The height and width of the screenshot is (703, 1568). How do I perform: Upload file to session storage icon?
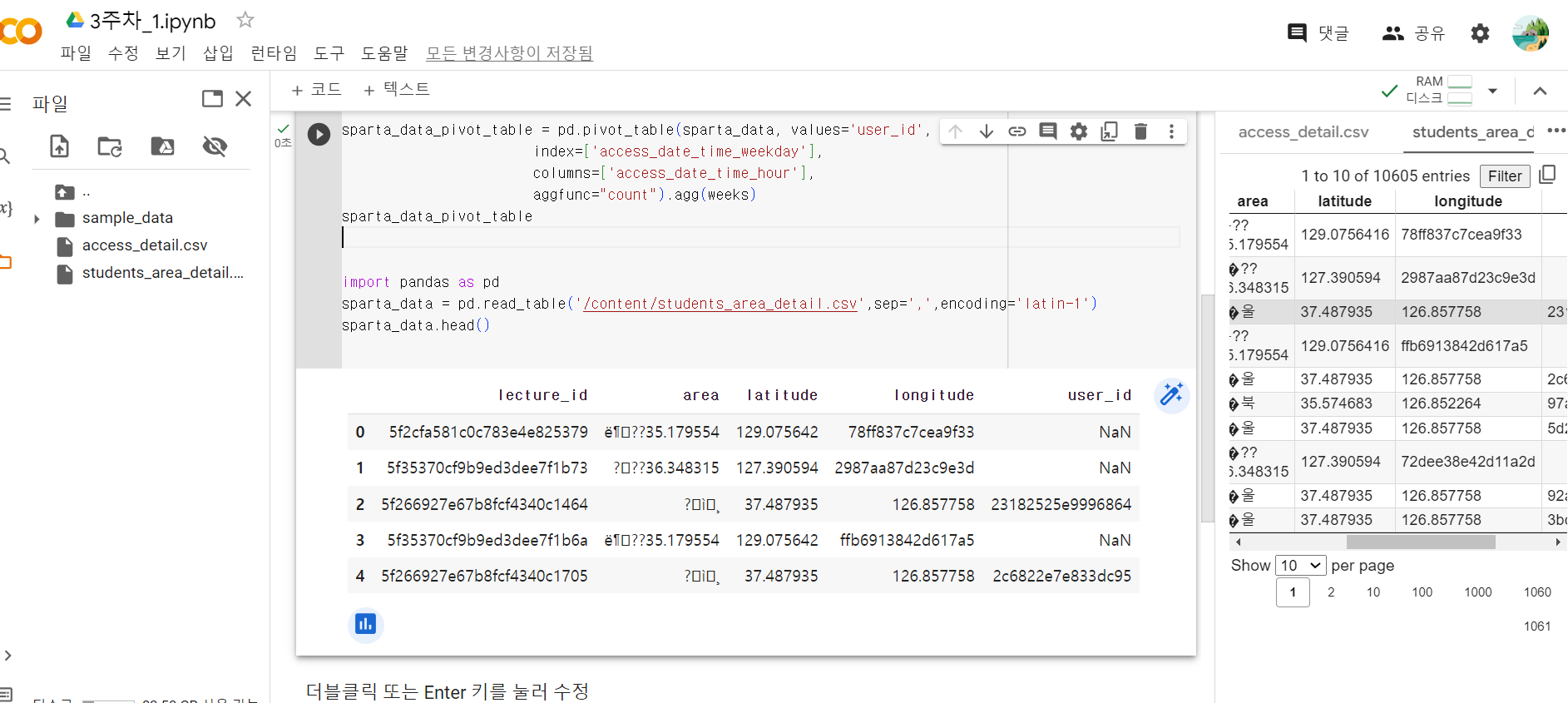tap(60, 146)
